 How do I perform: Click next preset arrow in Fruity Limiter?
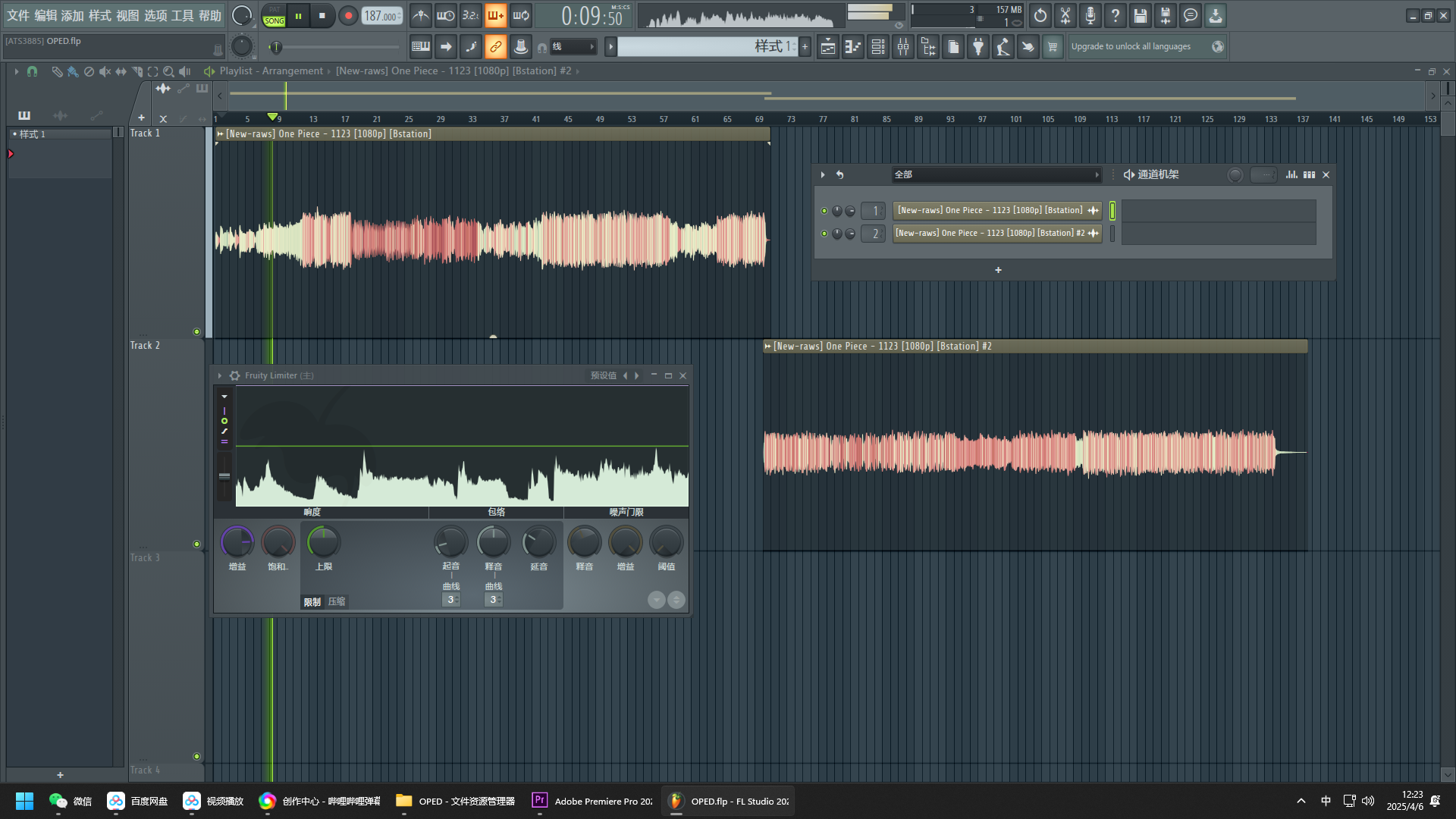637,375
